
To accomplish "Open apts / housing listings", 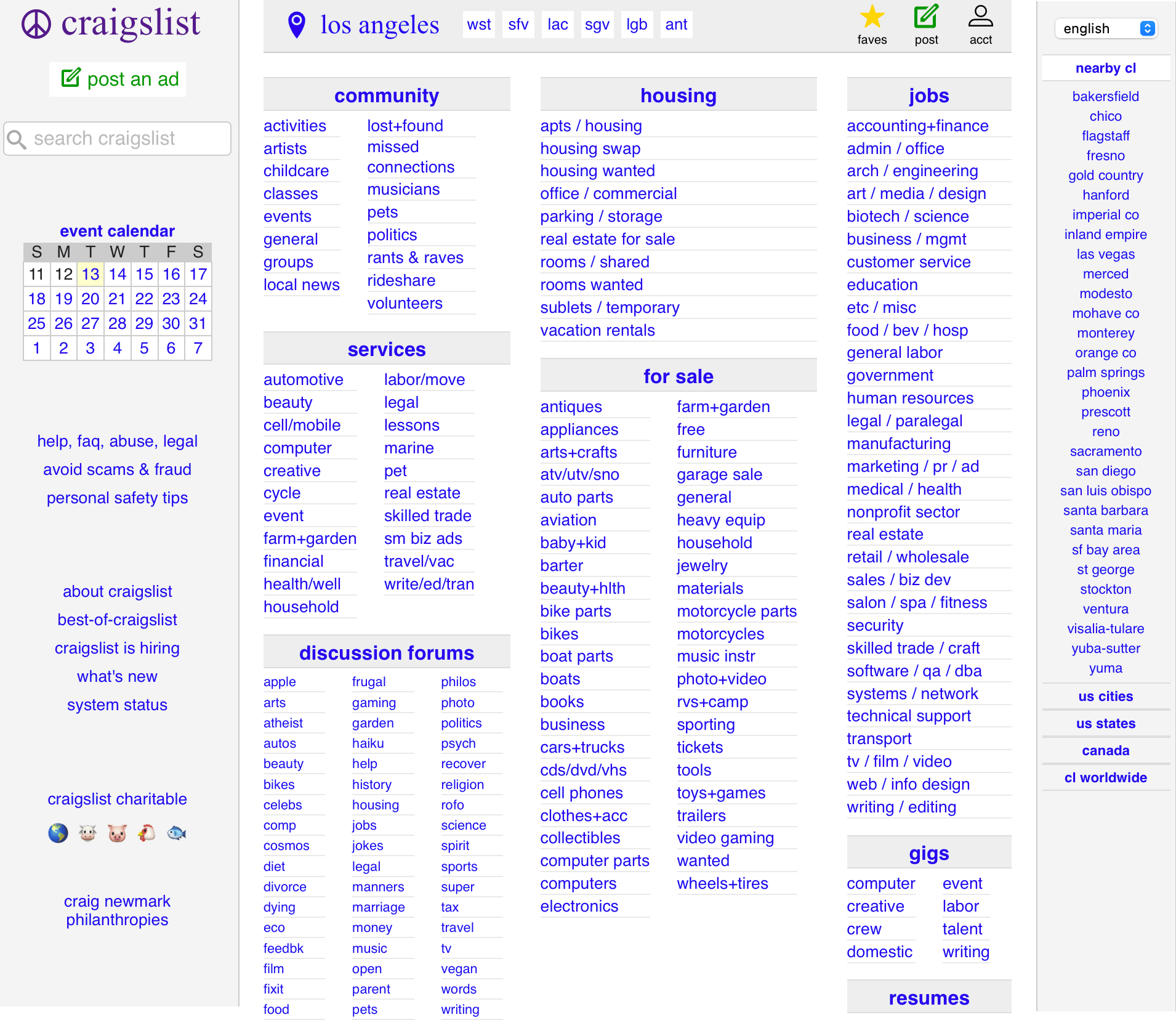I will pyautogui.click(x=591, y=126).
